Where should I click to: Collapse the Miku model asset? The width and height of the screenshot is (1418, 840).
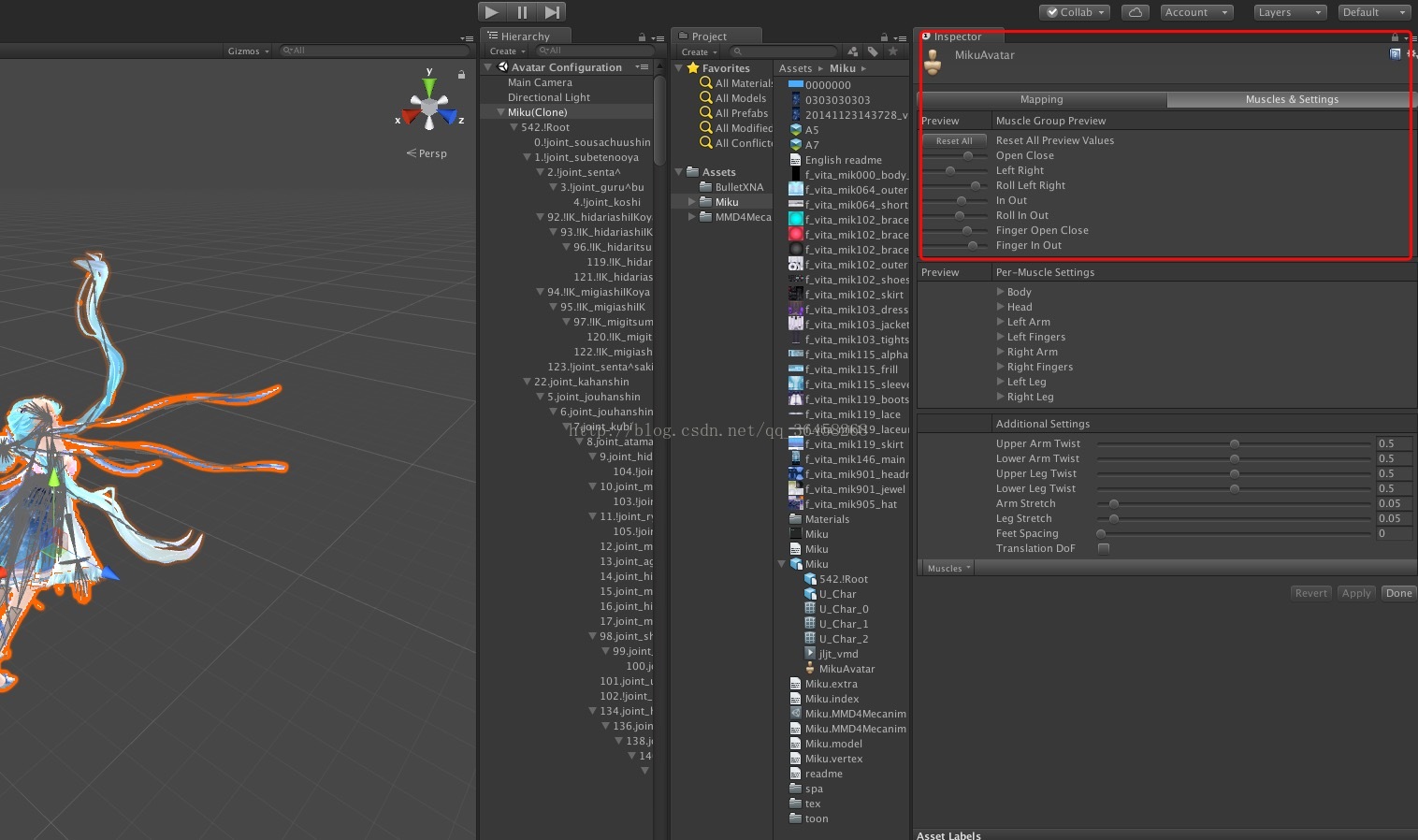782,564
